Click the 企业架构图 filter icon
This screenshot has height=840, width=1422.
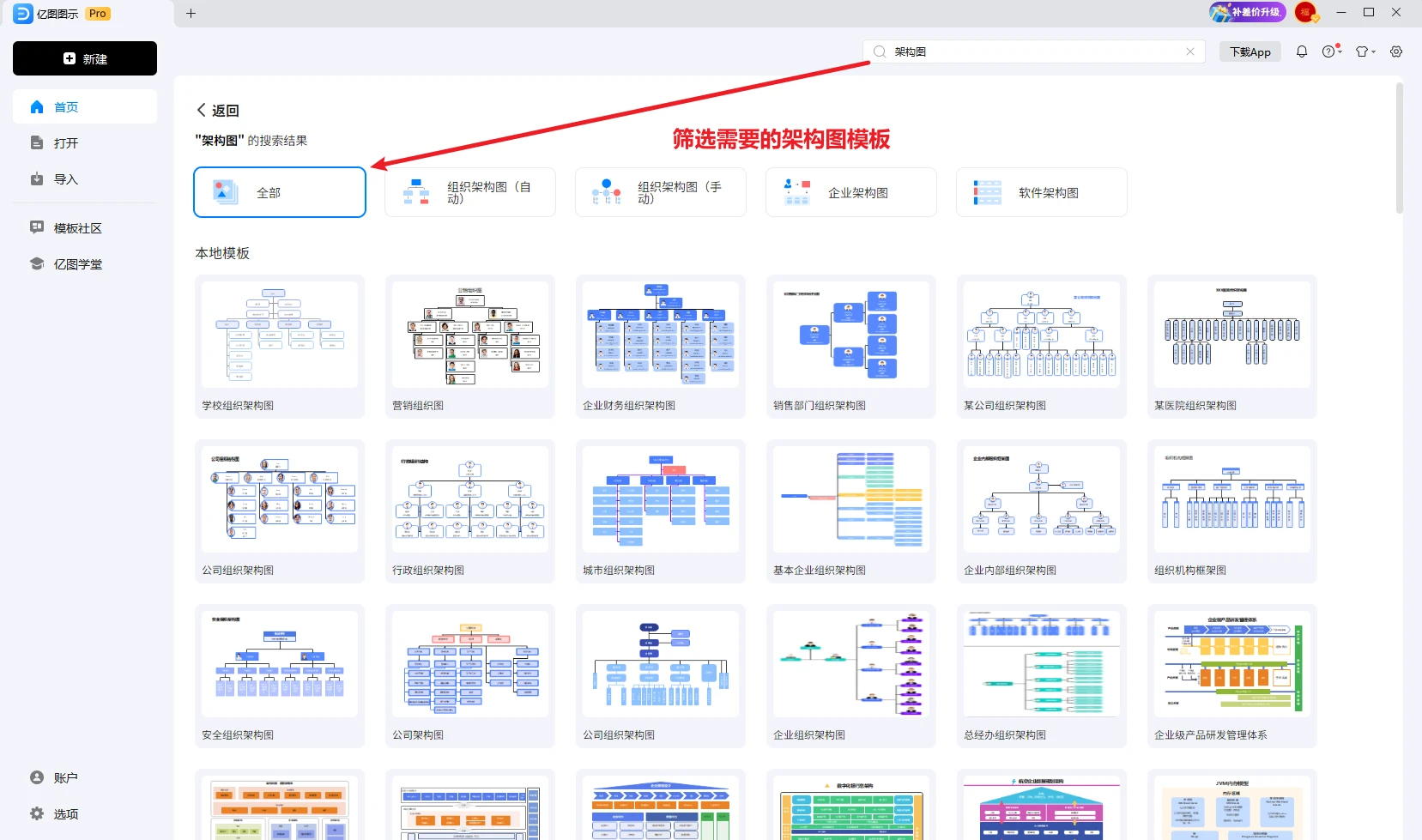pyautogui.click(x=797, y=192)
